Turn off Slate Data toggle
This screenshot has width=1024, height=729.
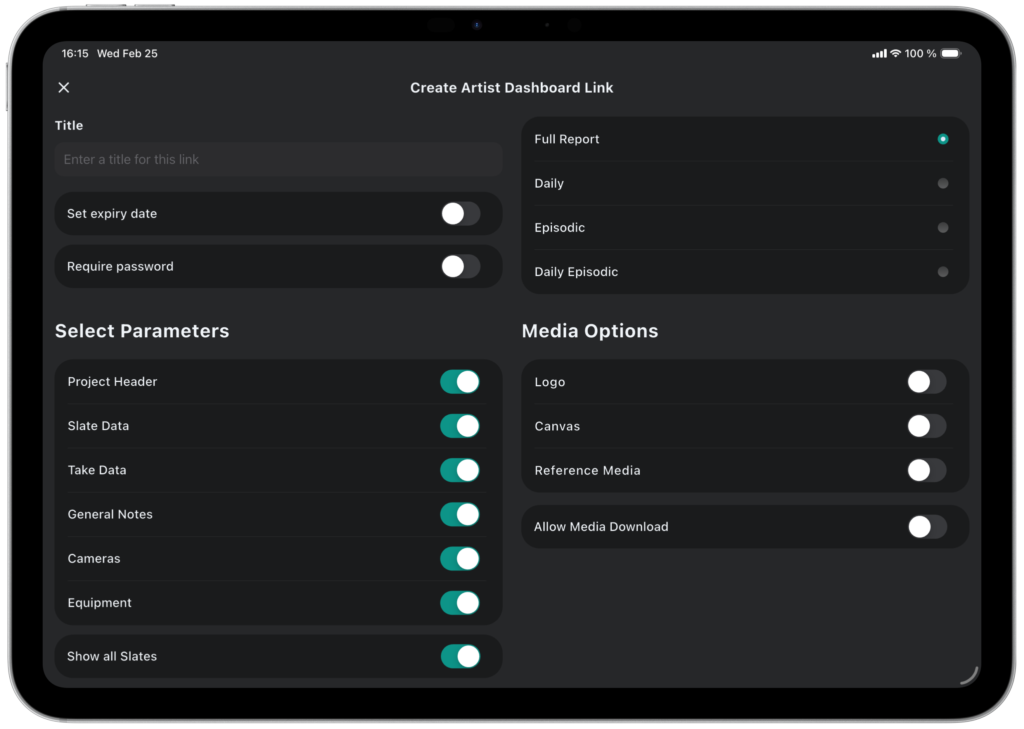point(460,426)
